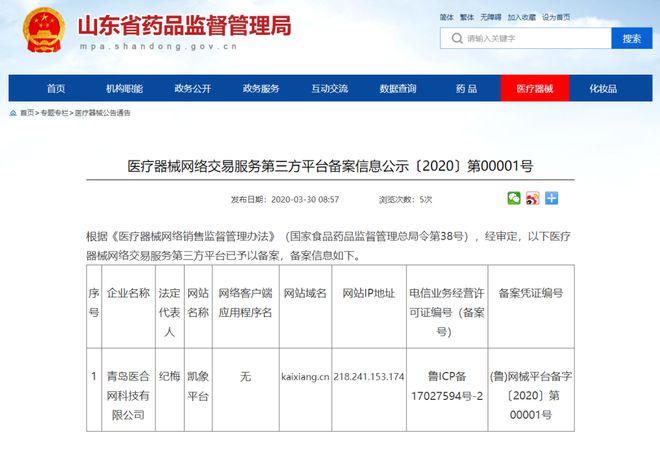Click breadcrumb link 首页

tap(27, 113)
